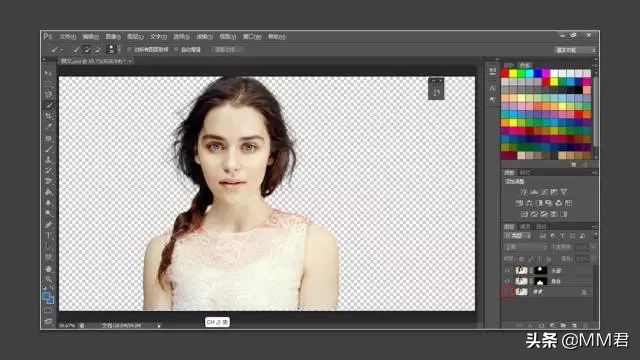
Task: Add a Hue/Saturation adjustment layer
Action: [x=519, y=203]
